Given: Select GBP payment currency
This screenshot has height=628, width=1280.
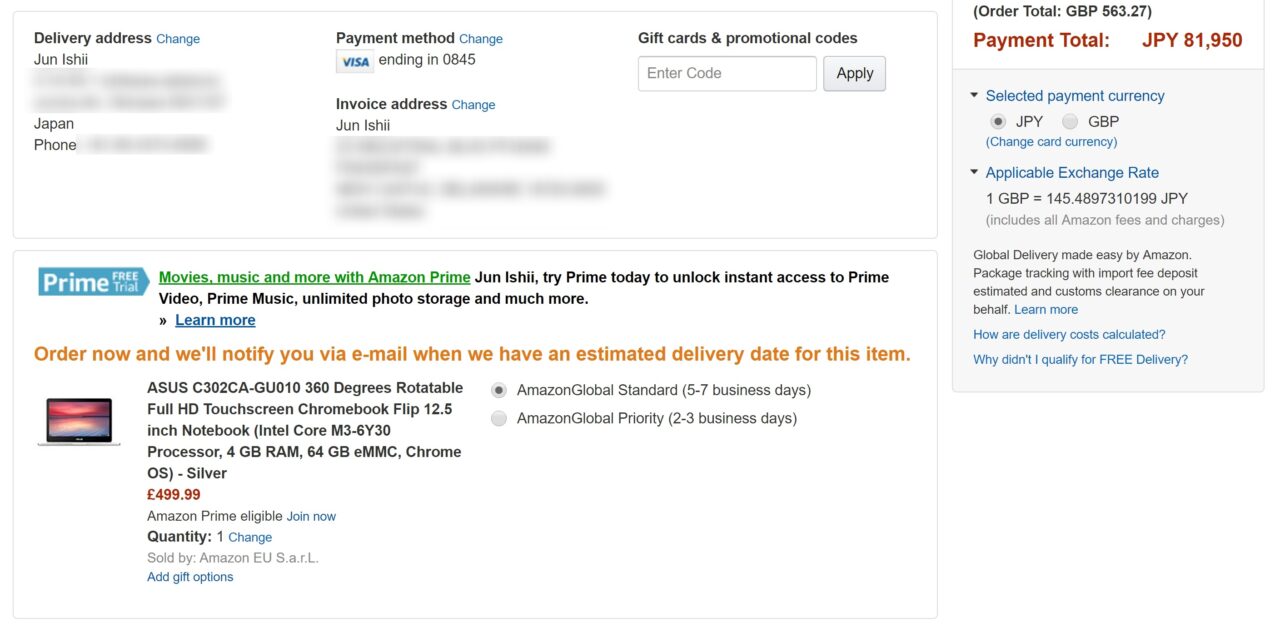Looking at the screenshot, I should click(1070, 122).
